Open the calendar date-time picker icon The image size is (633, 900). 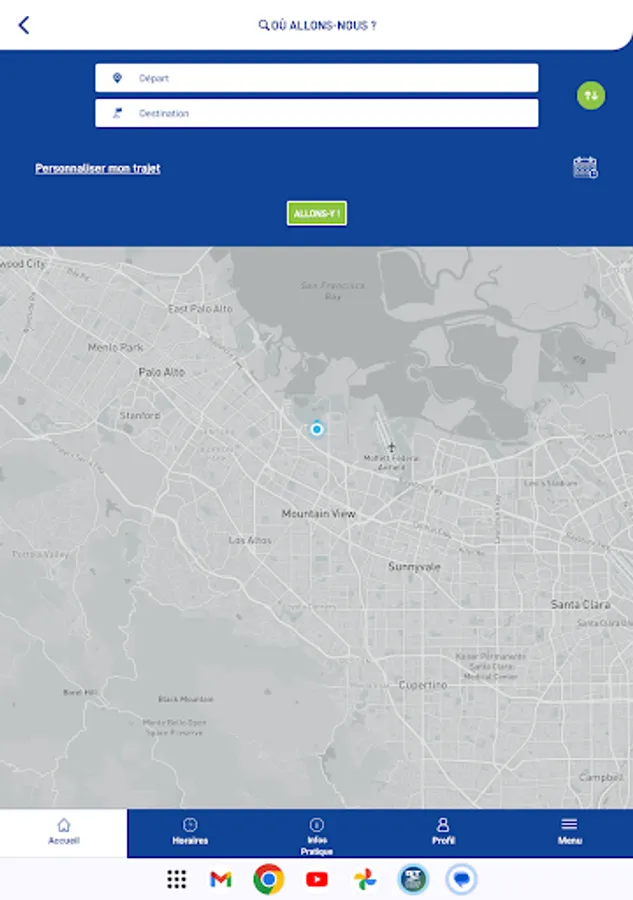[585, 168]
